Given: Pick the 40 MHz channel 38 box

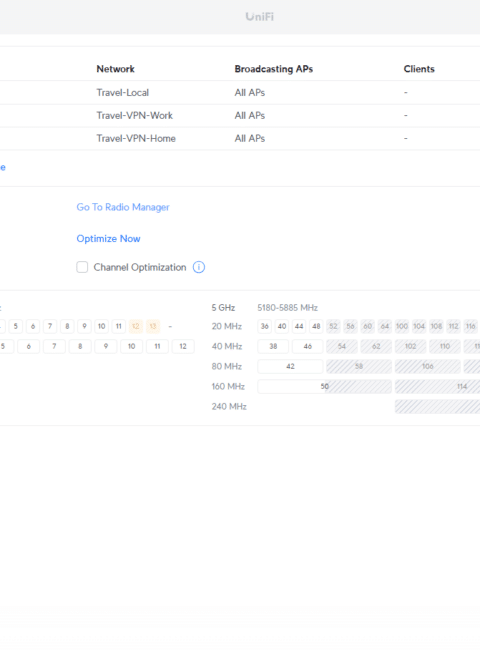Looking at the screenshot, I should (273, 346).
